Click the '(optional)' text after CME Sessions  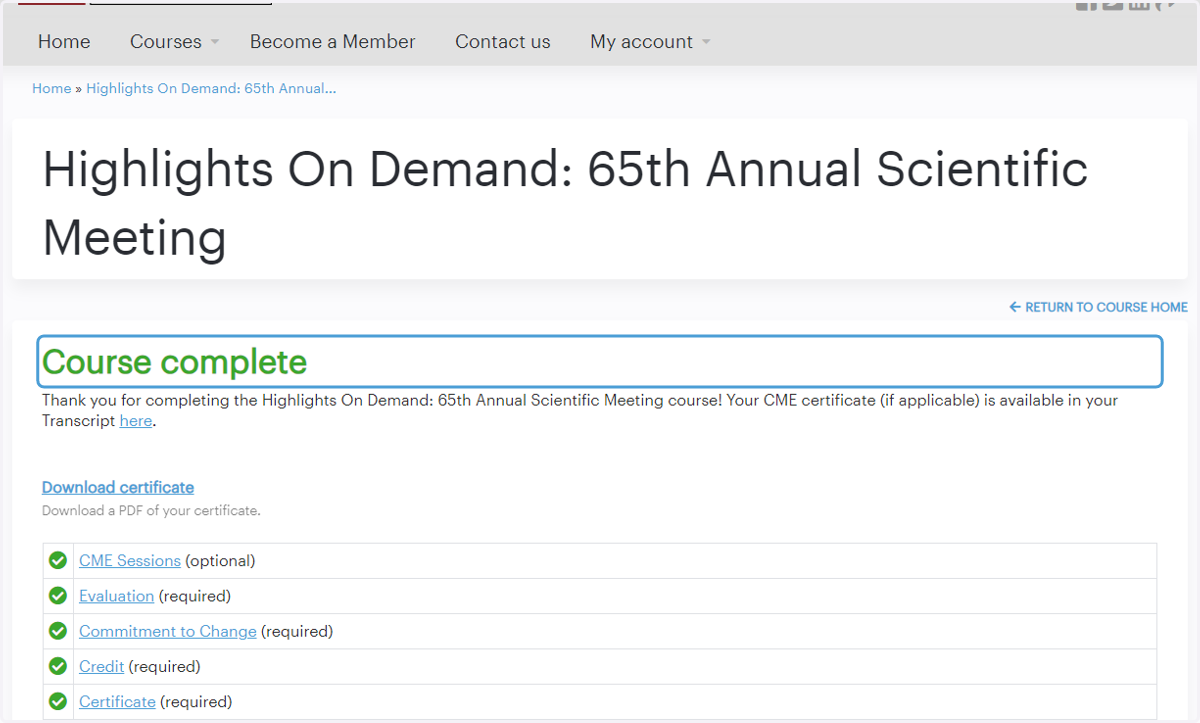220,561
